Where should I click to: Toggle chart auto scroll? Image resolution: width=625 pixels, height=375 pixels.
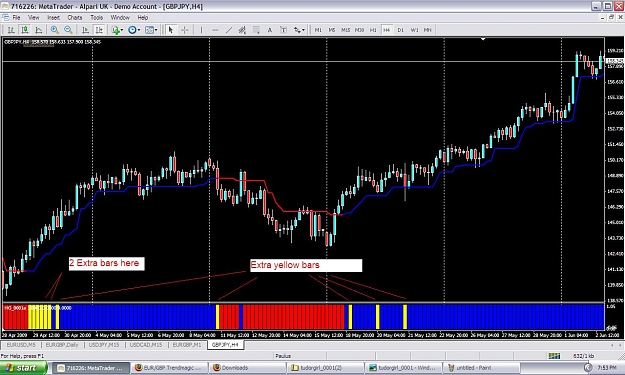(85, 30)
